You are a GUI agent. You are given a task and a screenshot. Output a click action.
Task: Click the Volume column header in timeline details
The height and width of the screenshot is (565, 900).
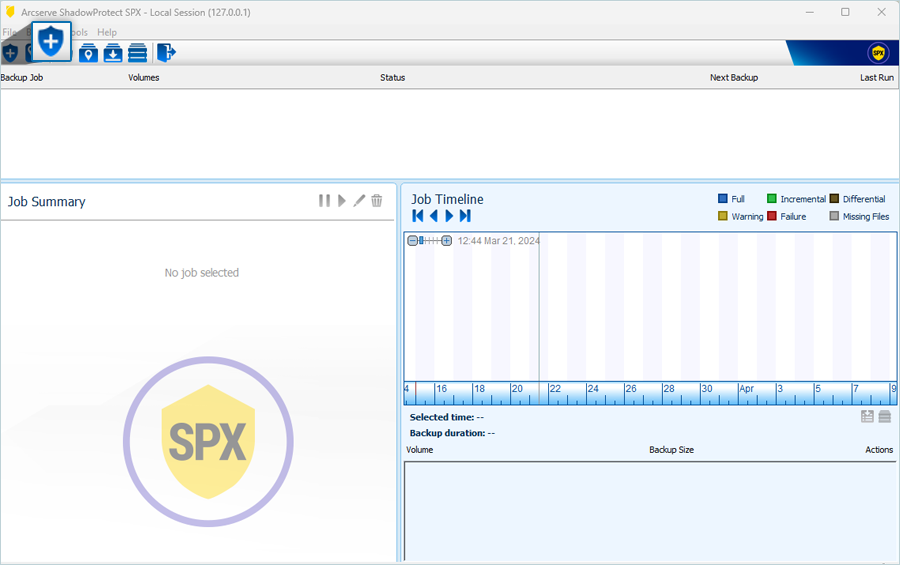click(420, 450)
